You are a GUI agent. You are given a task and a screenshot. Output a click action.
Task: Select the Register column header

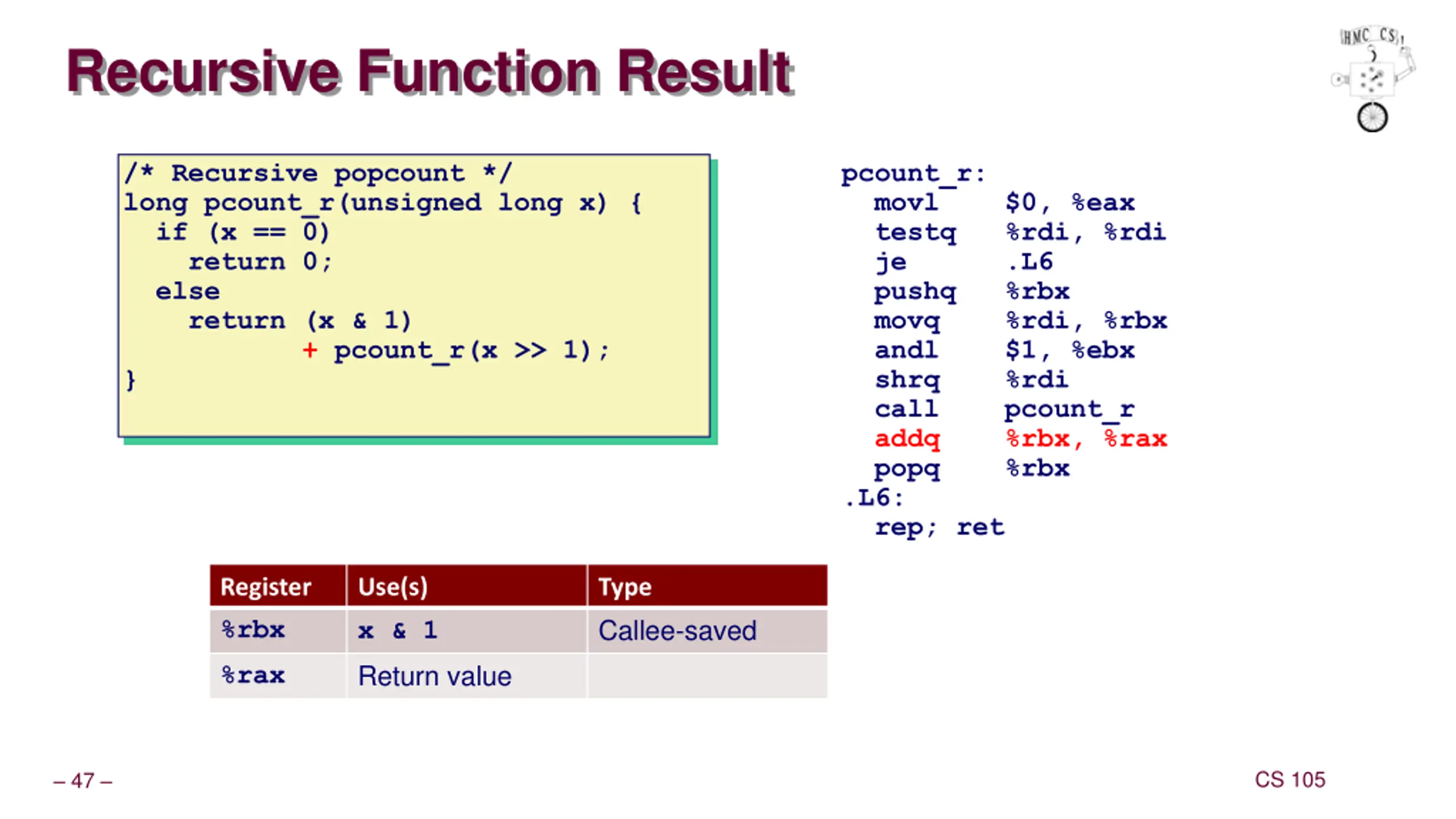(x=278, y=586)
